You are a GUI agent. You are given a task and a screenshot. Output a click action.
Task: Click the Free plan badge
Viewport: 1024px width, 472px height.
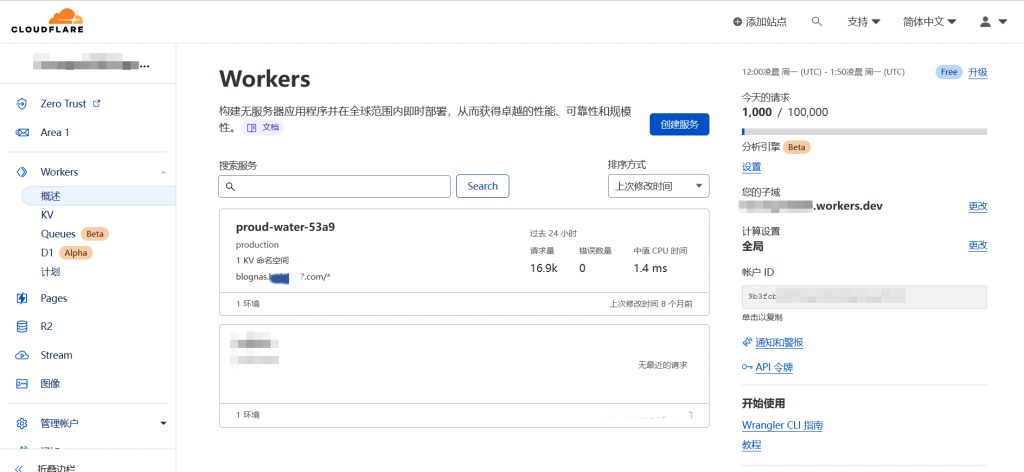point(949,72)
